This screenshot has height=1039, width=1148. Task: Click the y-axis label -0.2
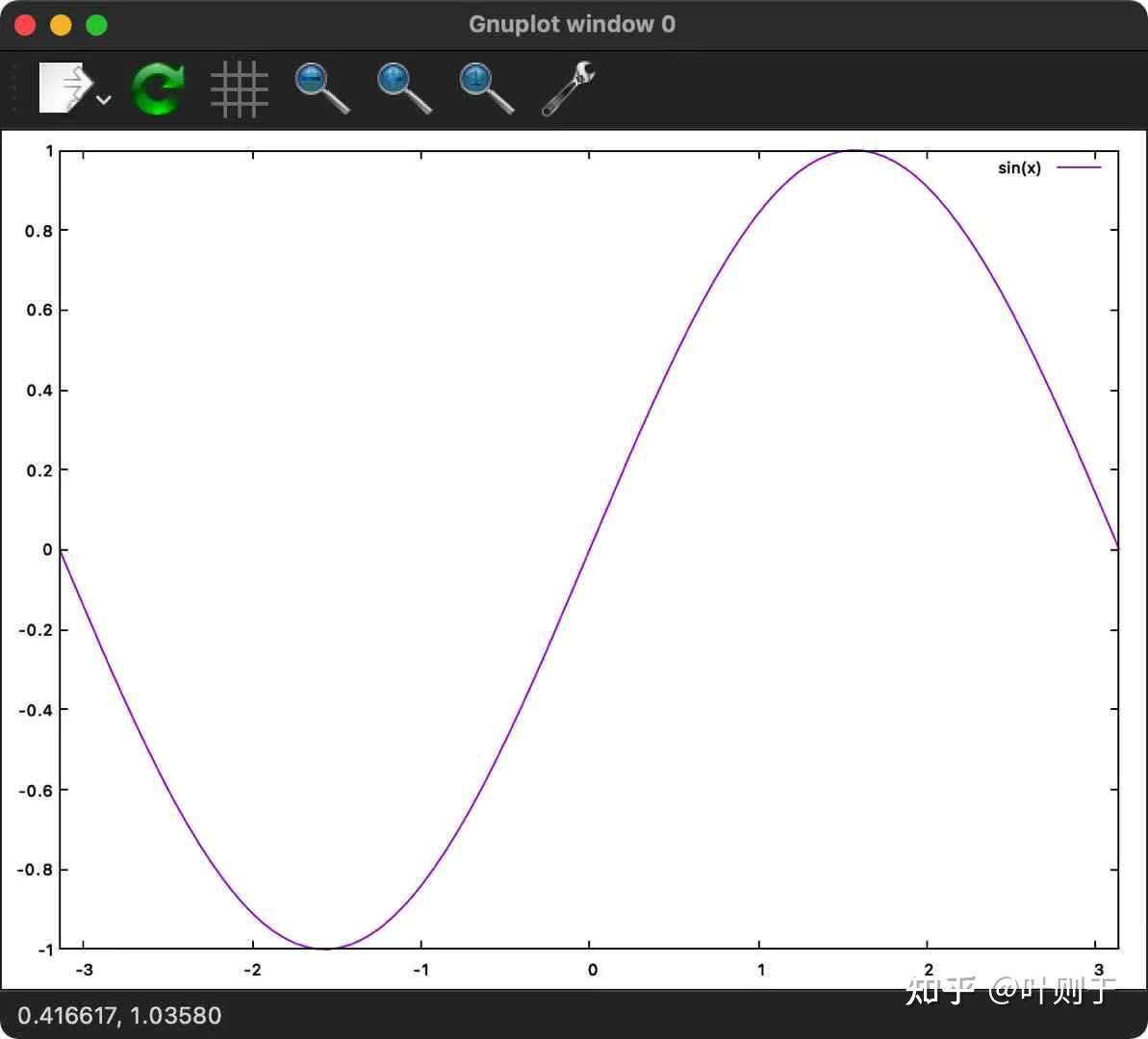(x=36, y=631)
